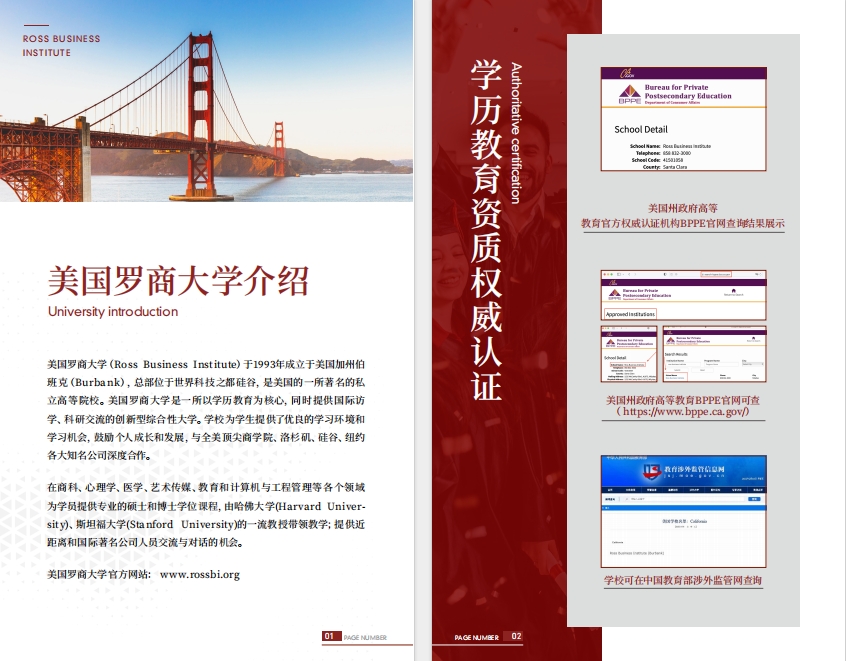This screenshot has width=846, height=661.
Task: Click the line ending "各大知名公司深度合作。"
Action: pyautogui.click(x=100, y=455)
